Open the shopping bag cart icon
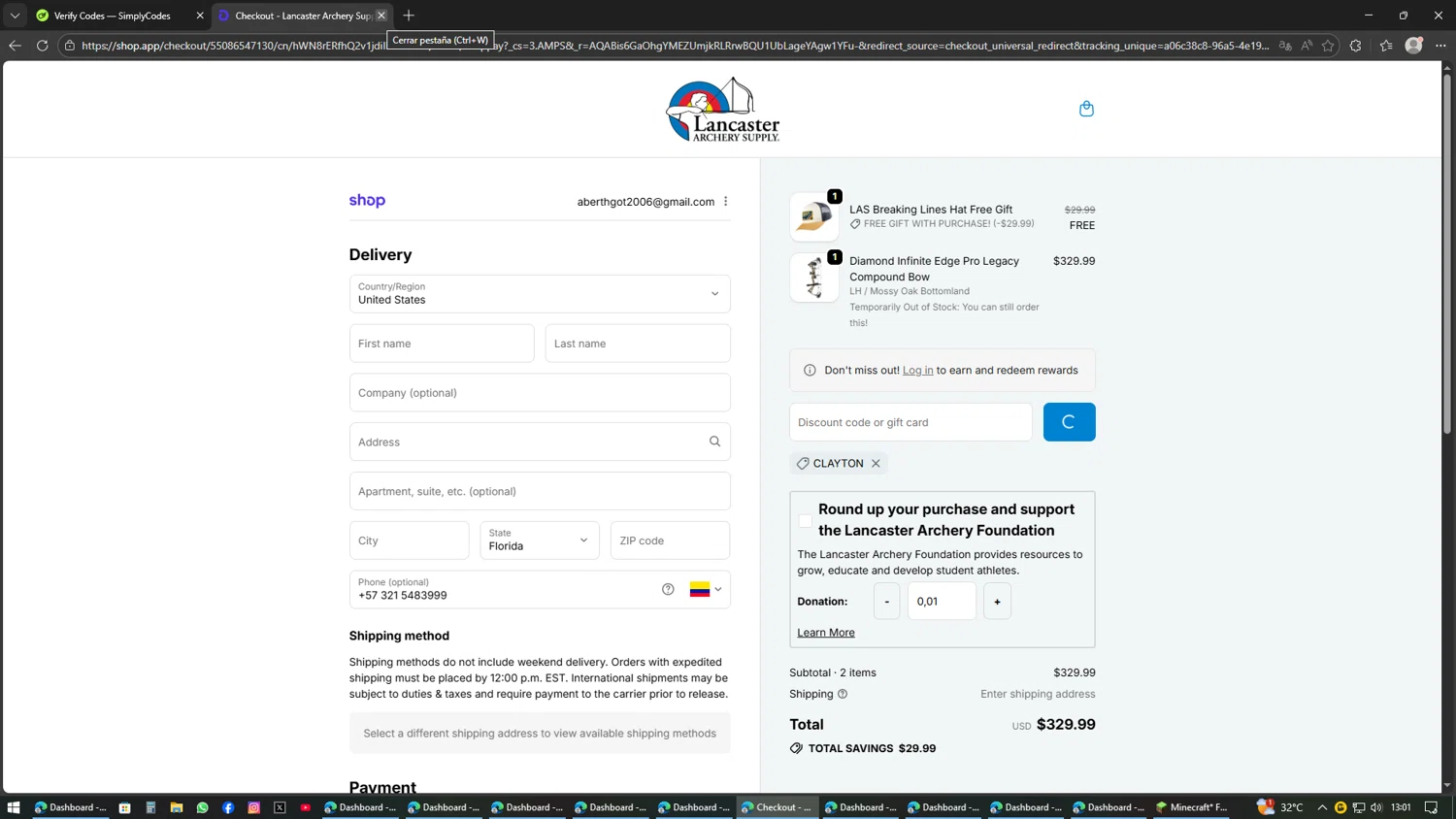This screenshot has height=819, width=1456. tap(1086, 109)
